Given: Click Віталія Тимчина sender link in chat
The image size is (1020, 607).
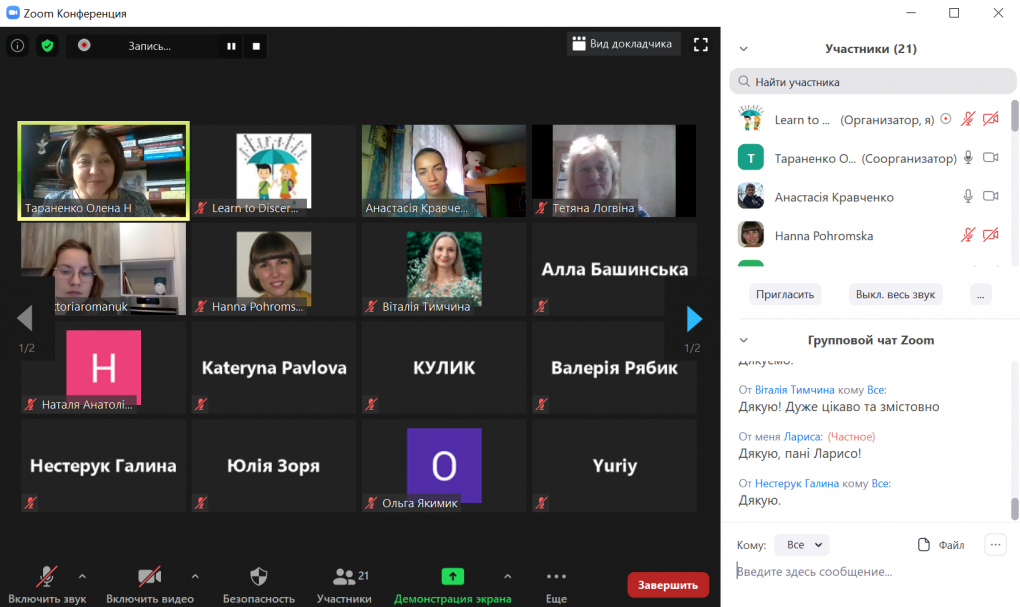Looking at the screenshot, I should tap(794, 390).
